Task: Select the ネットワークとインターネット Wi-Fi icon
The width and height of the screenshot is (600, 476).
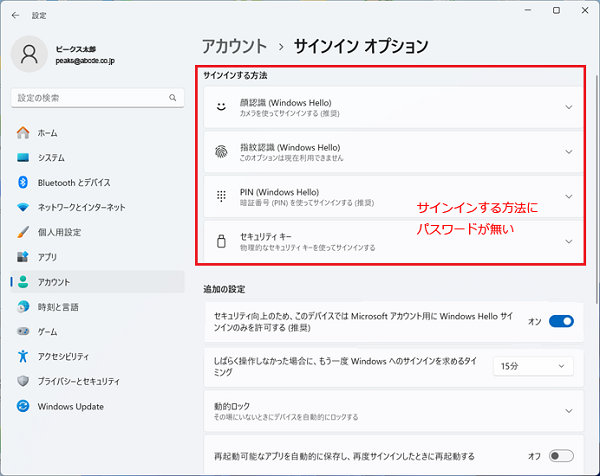Action: tap(23, 207)
